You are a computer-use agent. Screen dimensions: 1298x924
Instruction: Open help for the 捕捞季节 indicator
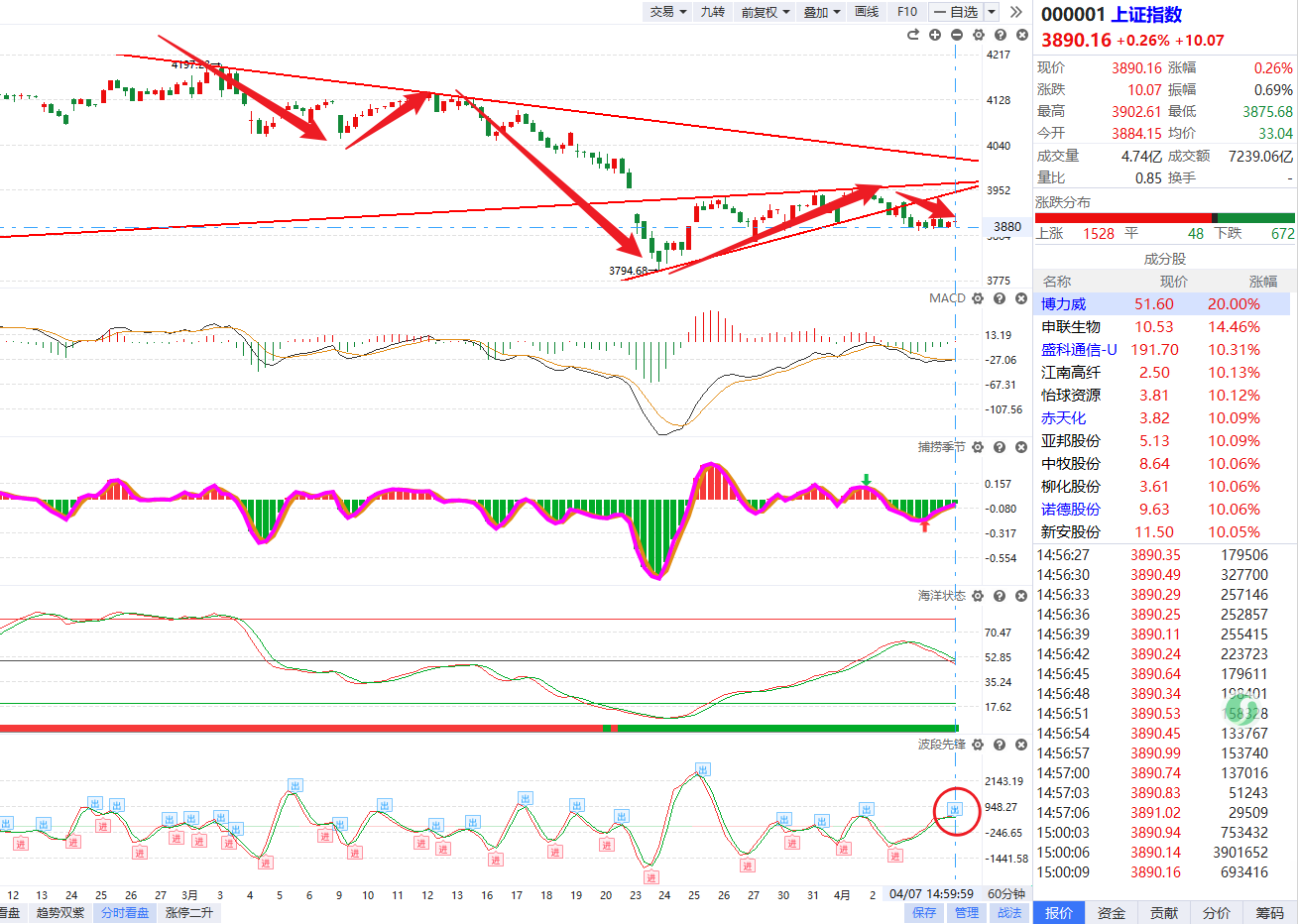pyautogui.click(x=1000, y=447)
